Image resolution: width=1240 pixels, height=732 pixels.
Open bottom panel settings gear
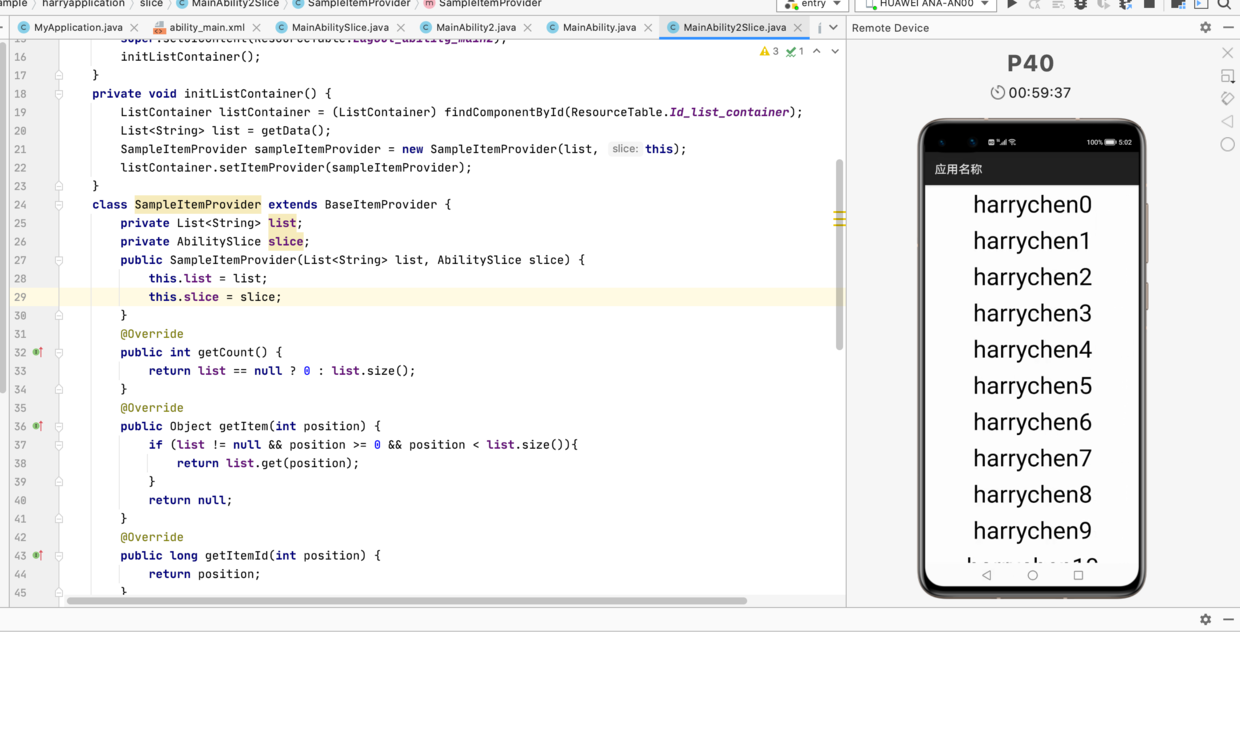point(1206,619)
